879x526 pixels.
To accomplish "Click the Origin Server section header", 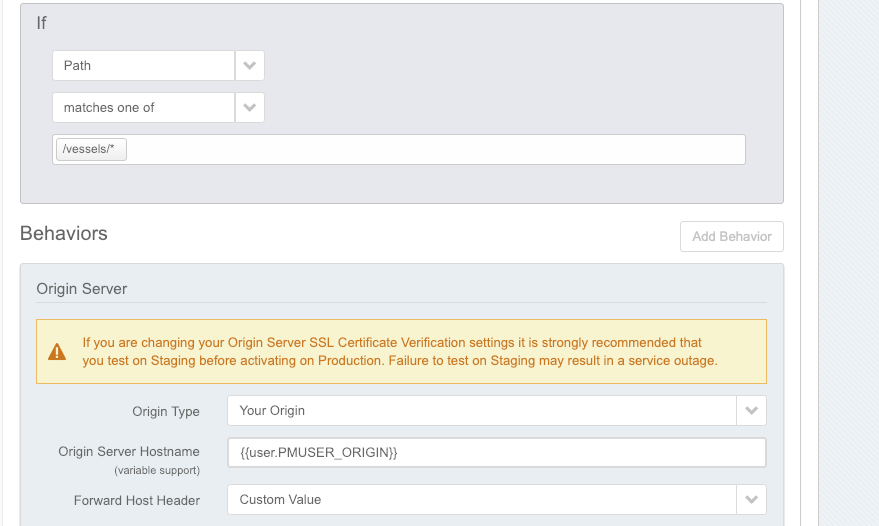I will coord(82,289).
